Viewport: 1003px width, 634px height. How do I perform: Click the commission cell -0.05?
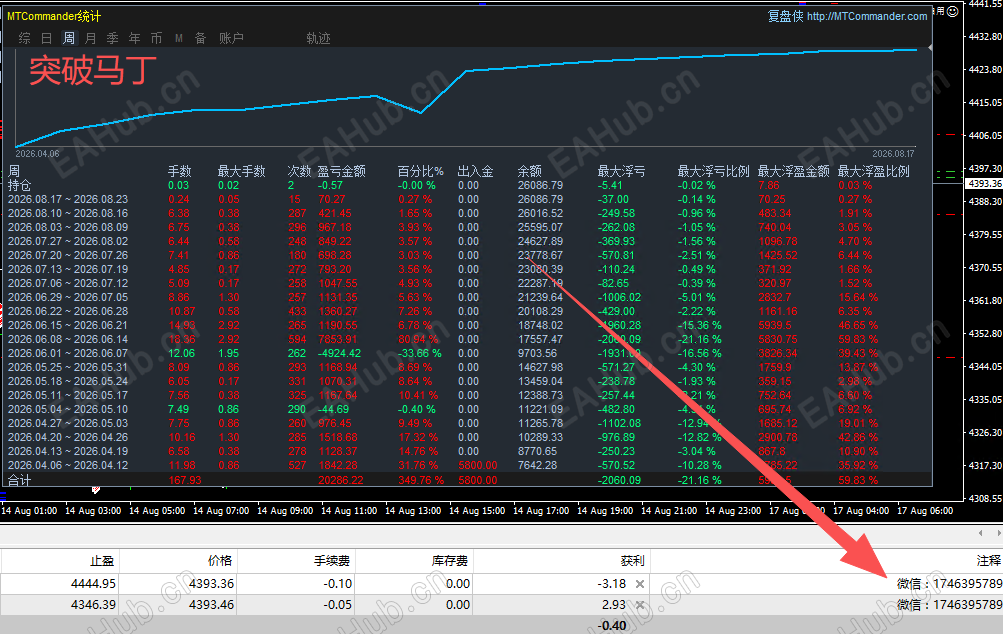(x=337, y=605)
